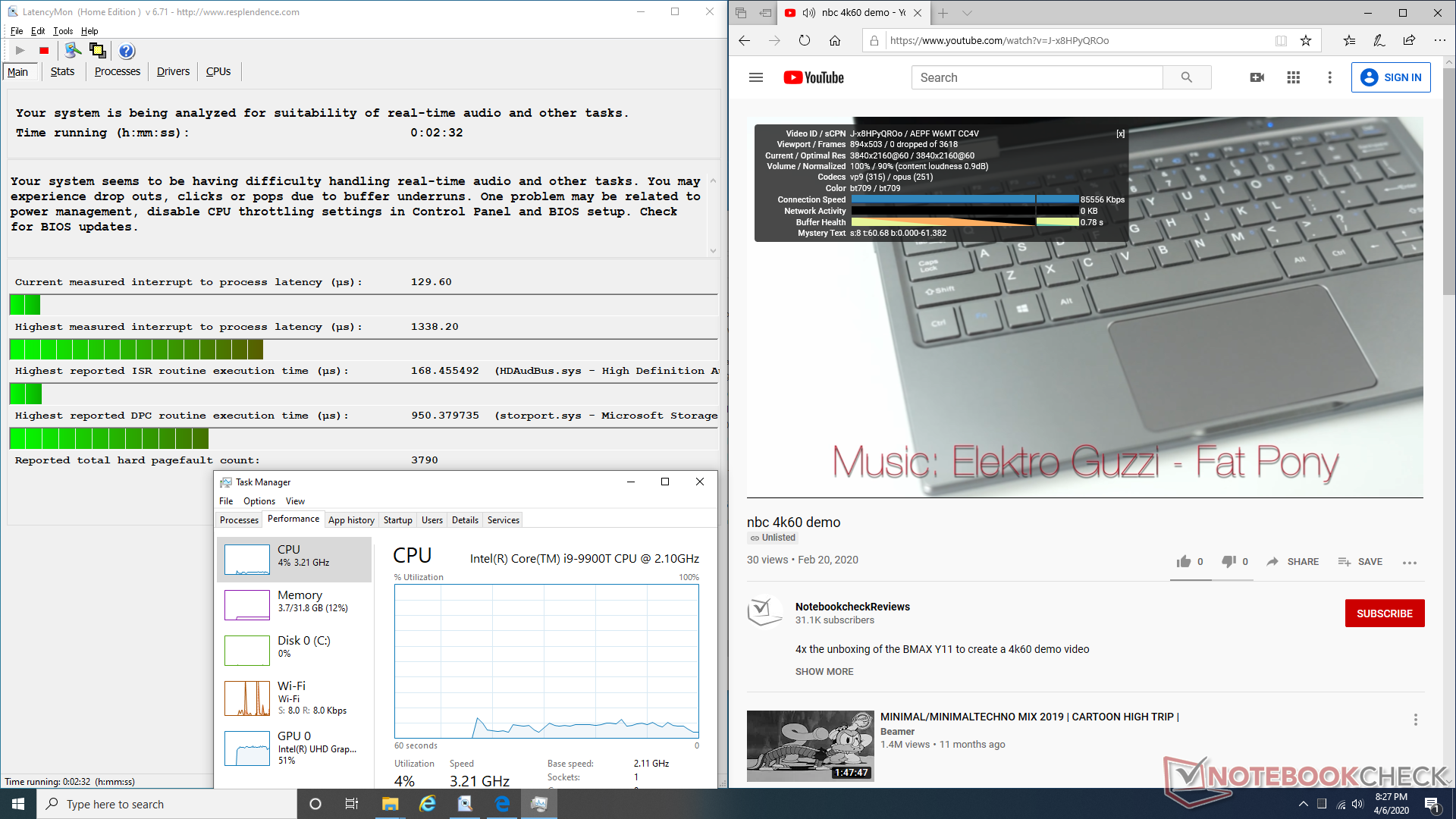
Task: Go back in the Edge browser
Action: [x=744, y=41]
